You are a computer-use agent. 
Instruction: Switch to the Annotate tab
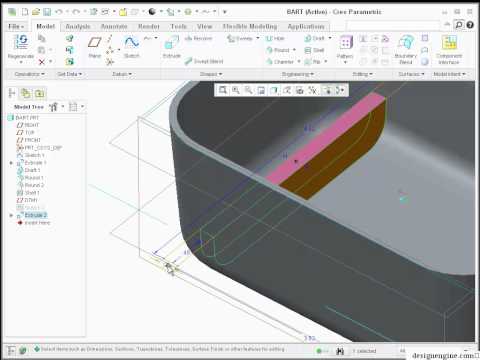[x=114, y=26]
